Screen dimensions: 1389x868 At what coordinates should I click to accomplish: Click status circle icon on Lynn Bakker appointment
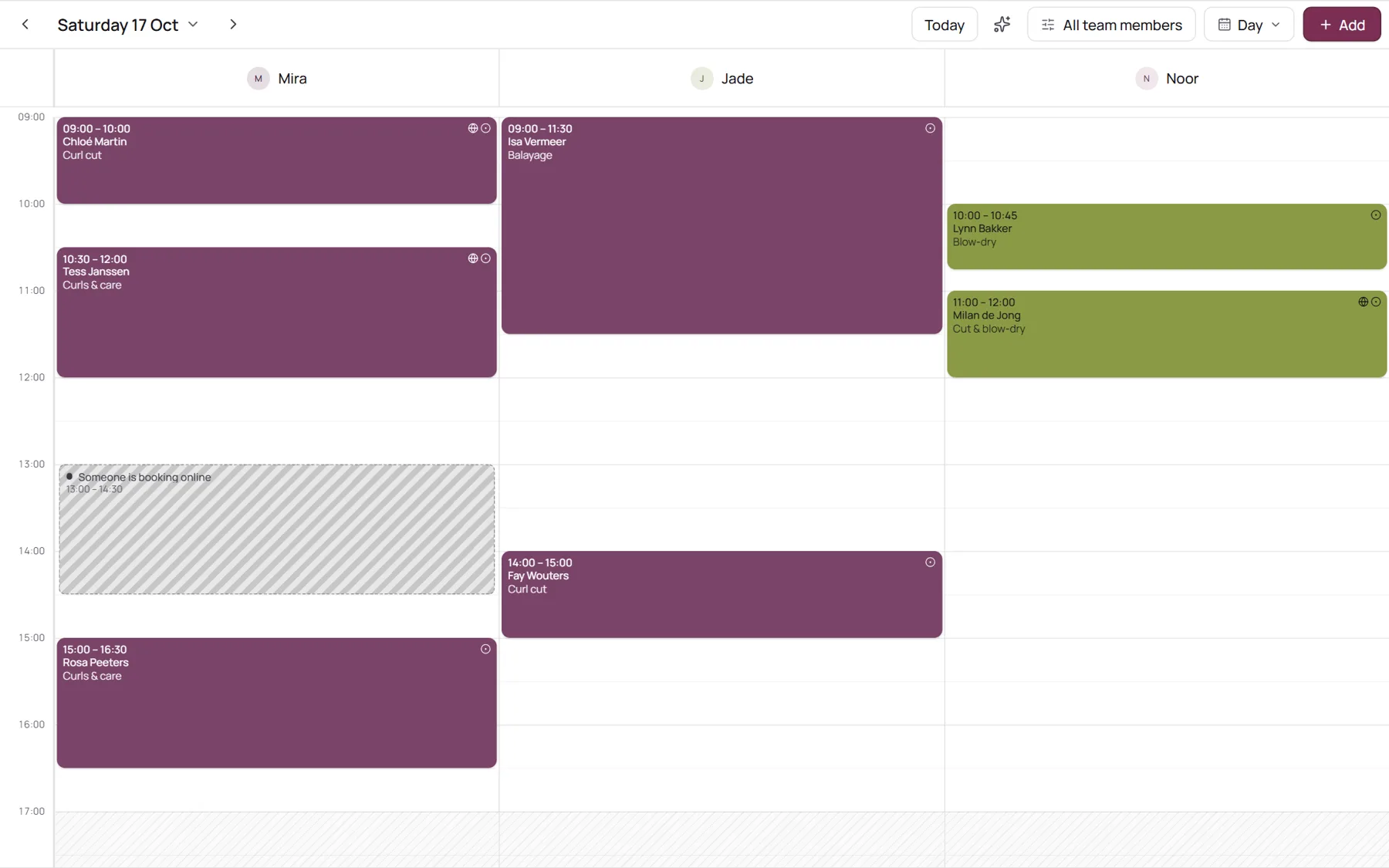[x=1375, y=215]
